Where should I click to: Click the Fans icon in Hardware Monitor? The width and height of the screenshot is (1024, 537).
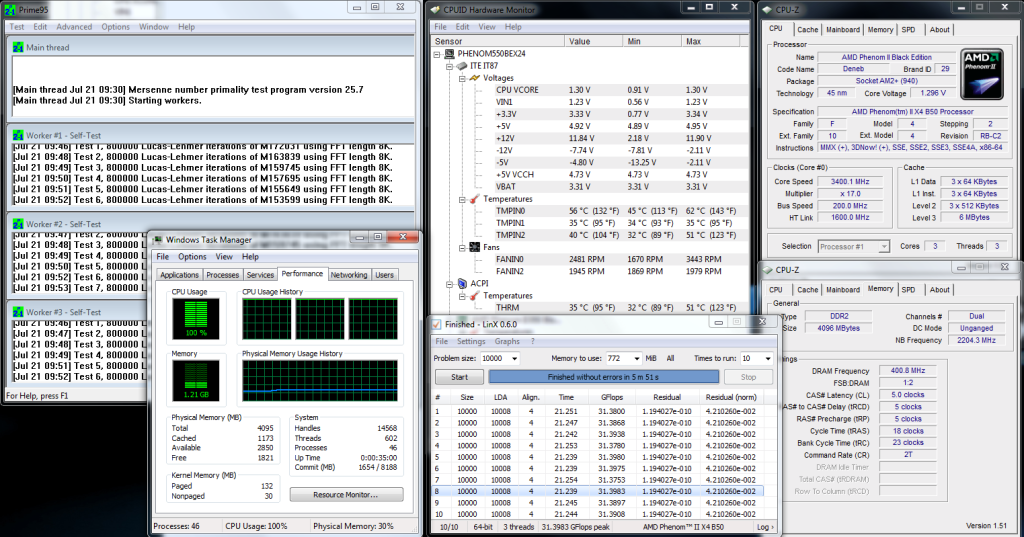pos(475,247)
